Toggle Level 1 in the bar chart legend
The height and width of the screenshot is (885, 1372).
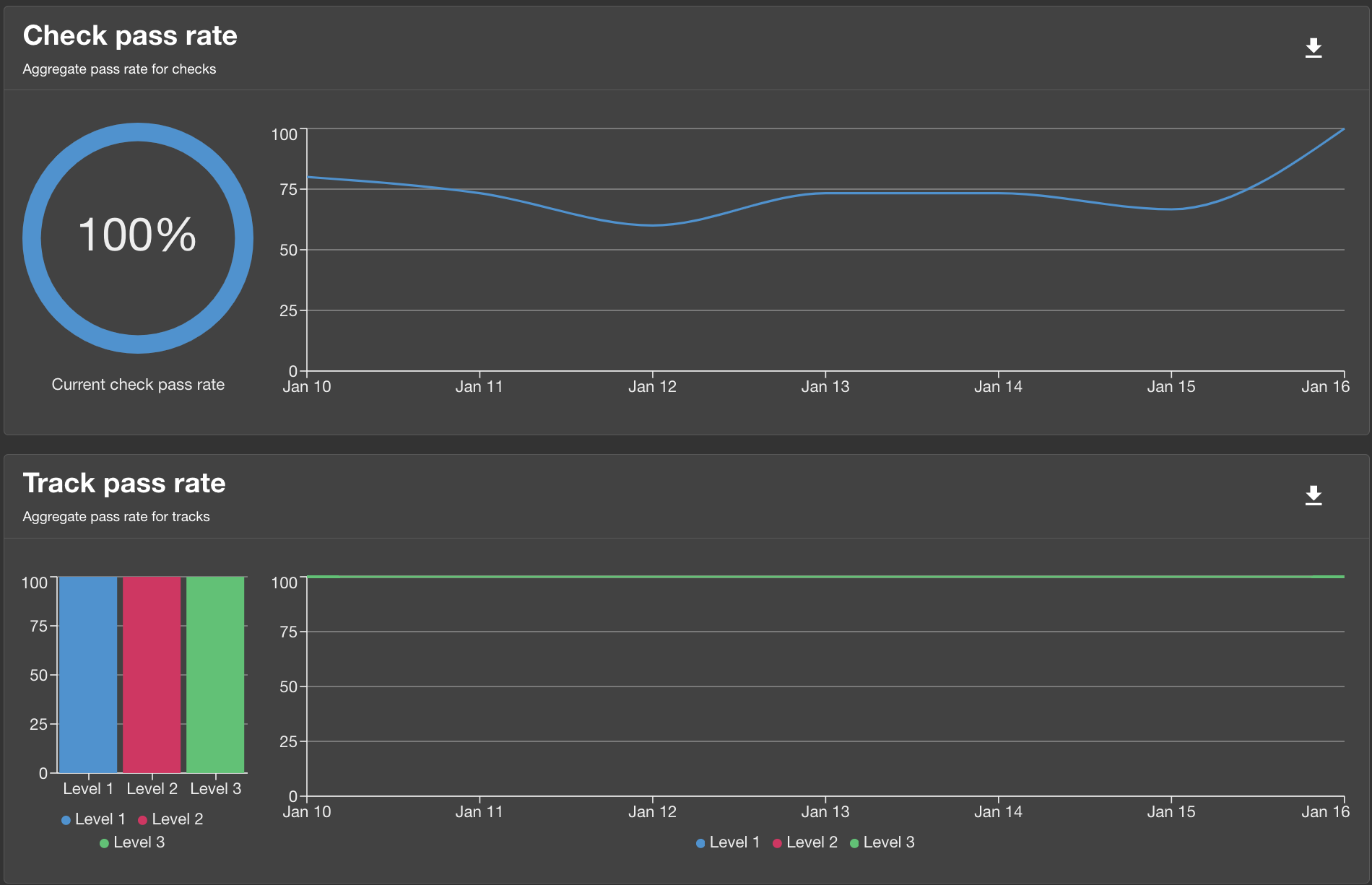pos(94,819)
